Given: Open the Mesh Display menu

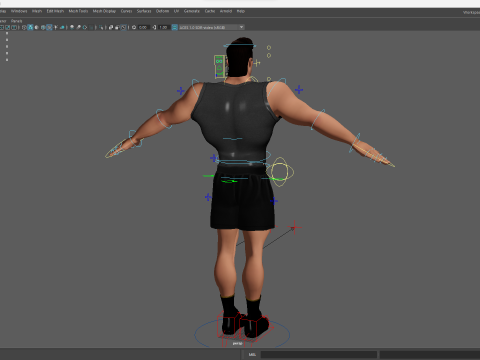Looking at the screenshot, I should click(104, 11).
